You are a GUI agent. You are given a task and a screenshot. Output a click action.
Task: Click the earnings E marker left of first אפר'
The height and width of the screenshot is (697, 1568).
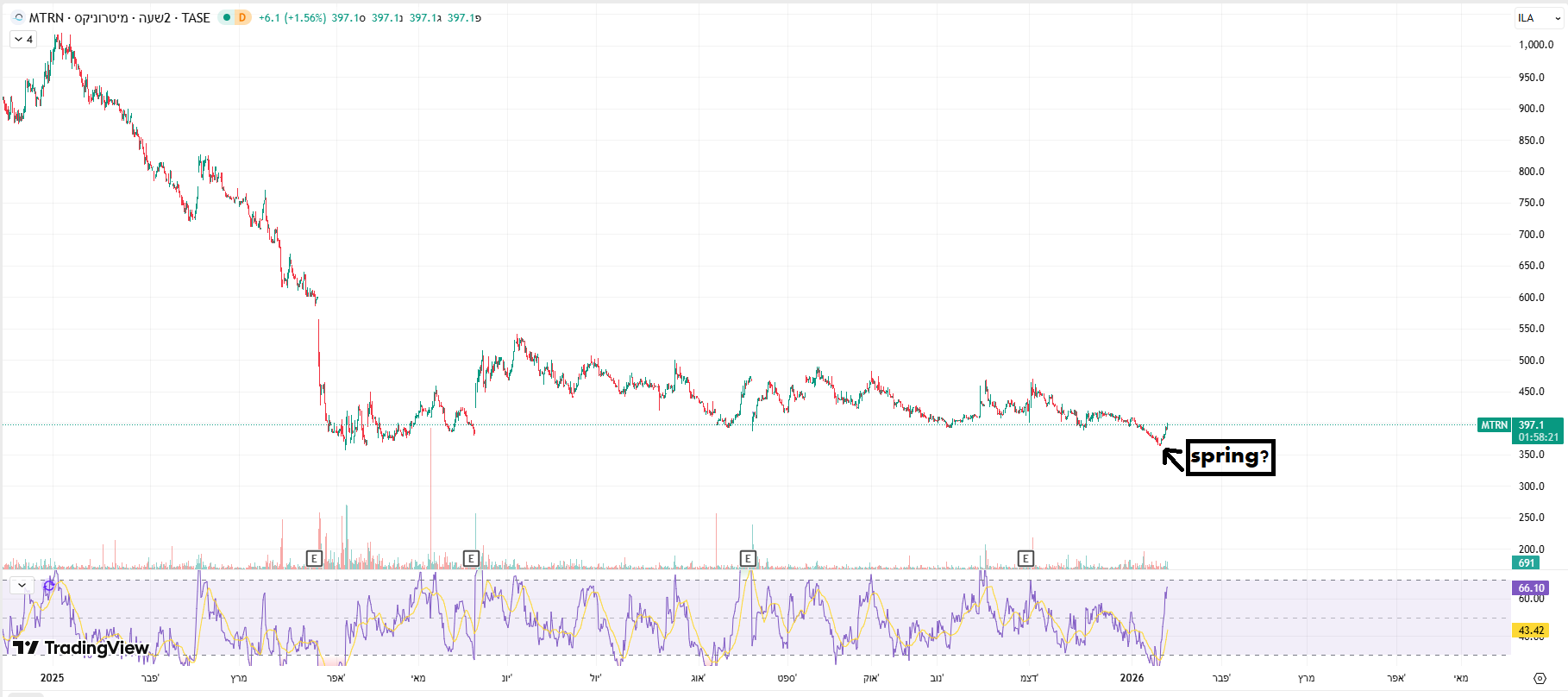pyautogui.click(x=314, y=559)
